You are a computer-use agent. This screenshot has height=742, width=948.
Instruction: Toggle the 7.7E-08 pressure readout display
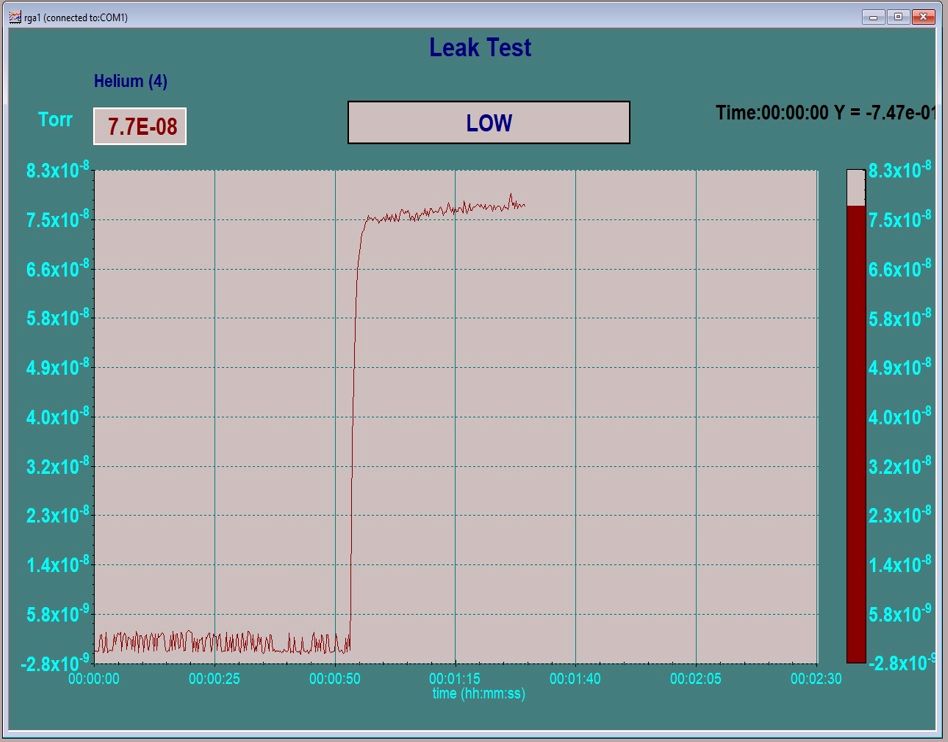(x=139, y=126)
